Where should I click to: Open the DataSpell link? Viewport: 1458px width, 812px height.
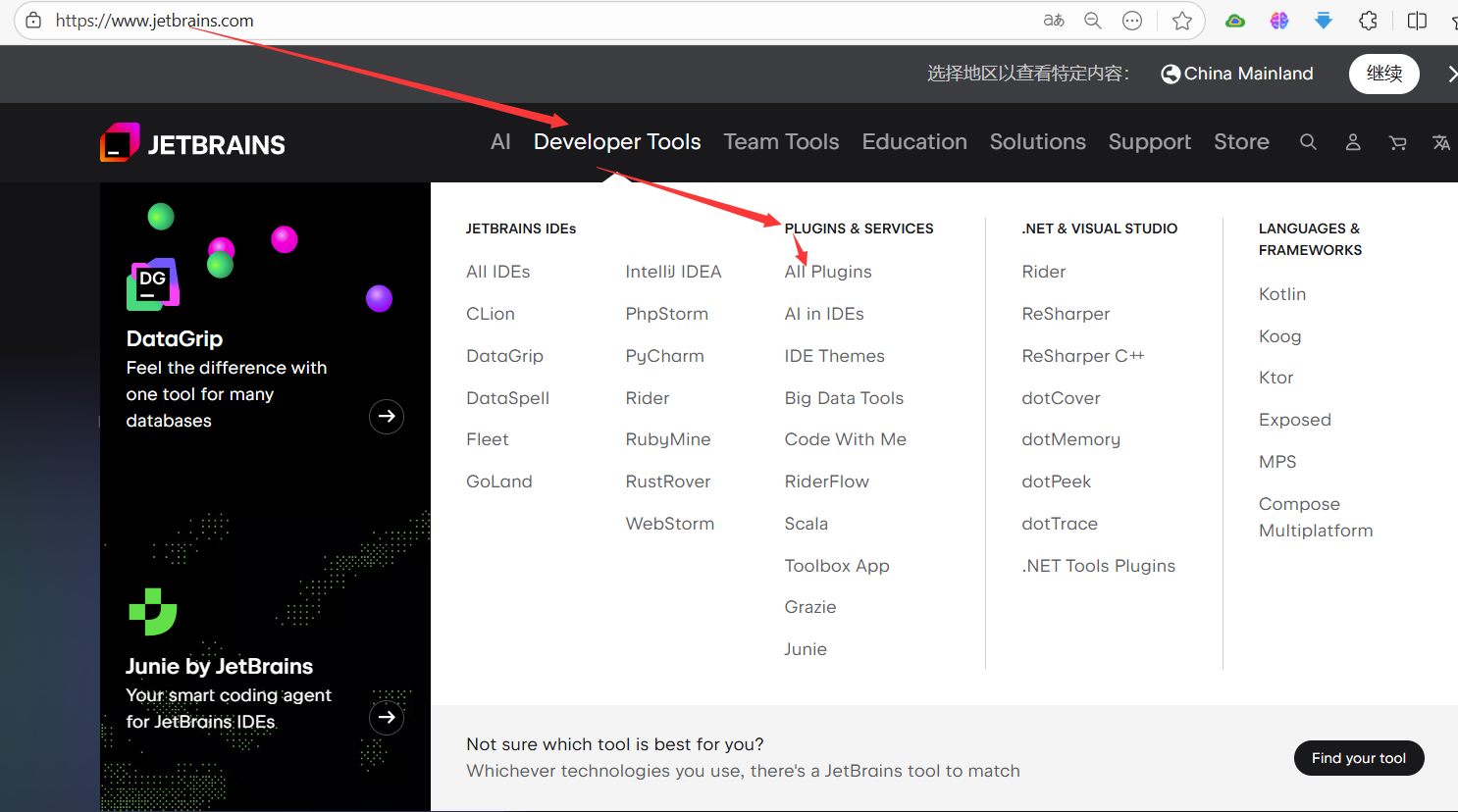pos(507,398)
